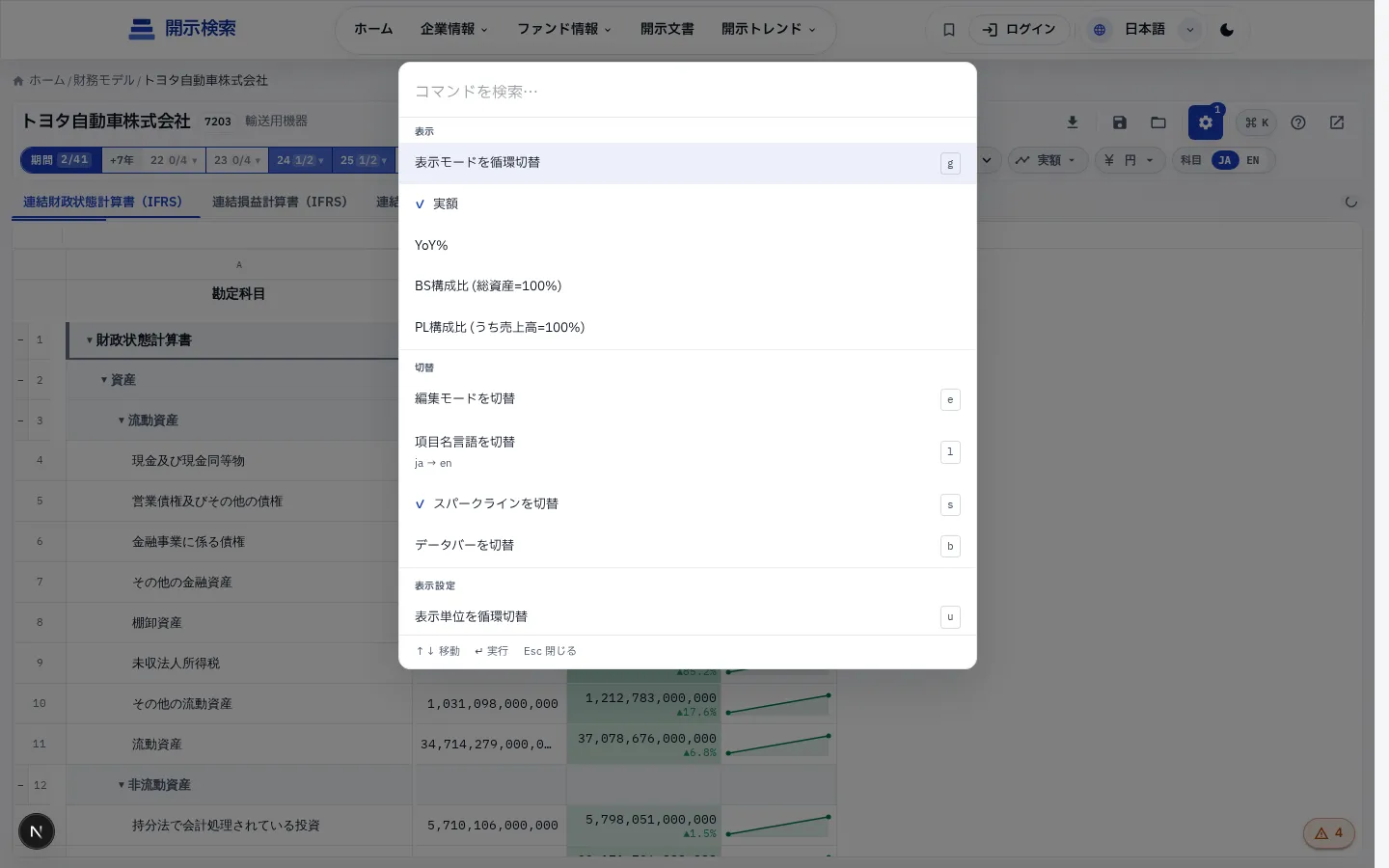
Task: Toggle 編集モードを切替 command
Action: click(x=688, y=398)
